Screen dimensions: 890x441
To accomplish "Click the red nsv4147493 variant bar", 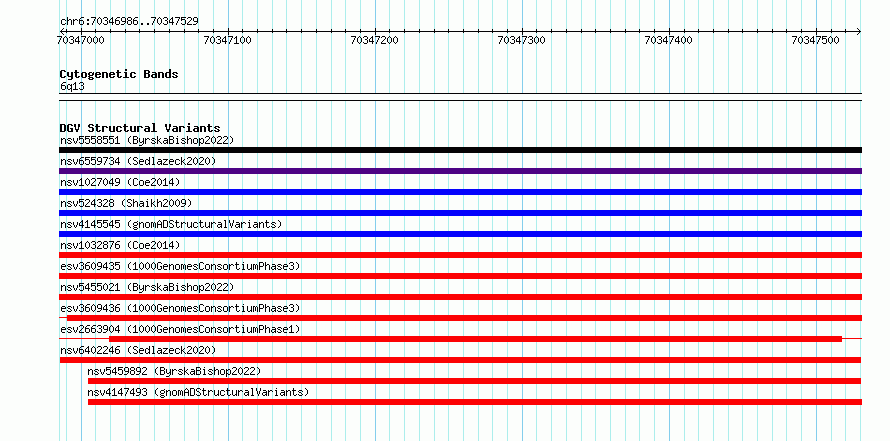I will [475, 402].
